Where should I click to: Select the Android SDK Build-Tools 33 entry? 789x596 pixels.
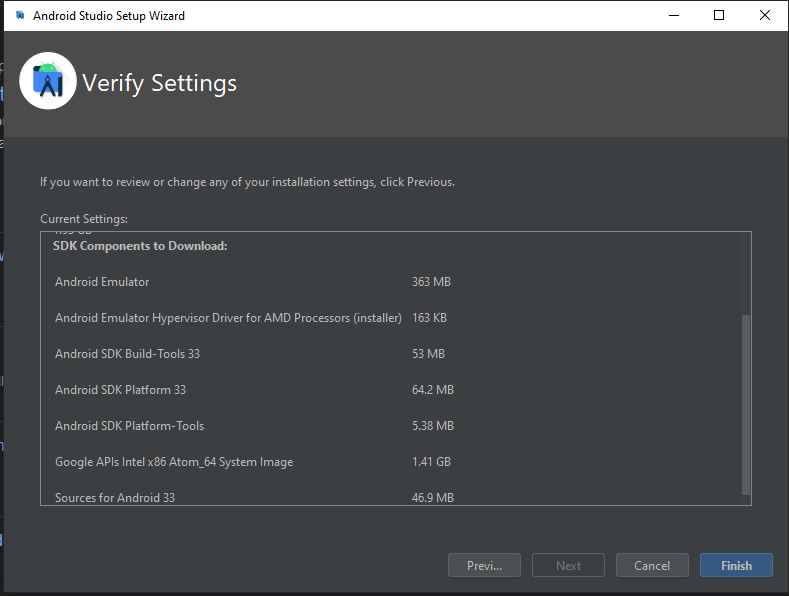pos(127,354)
